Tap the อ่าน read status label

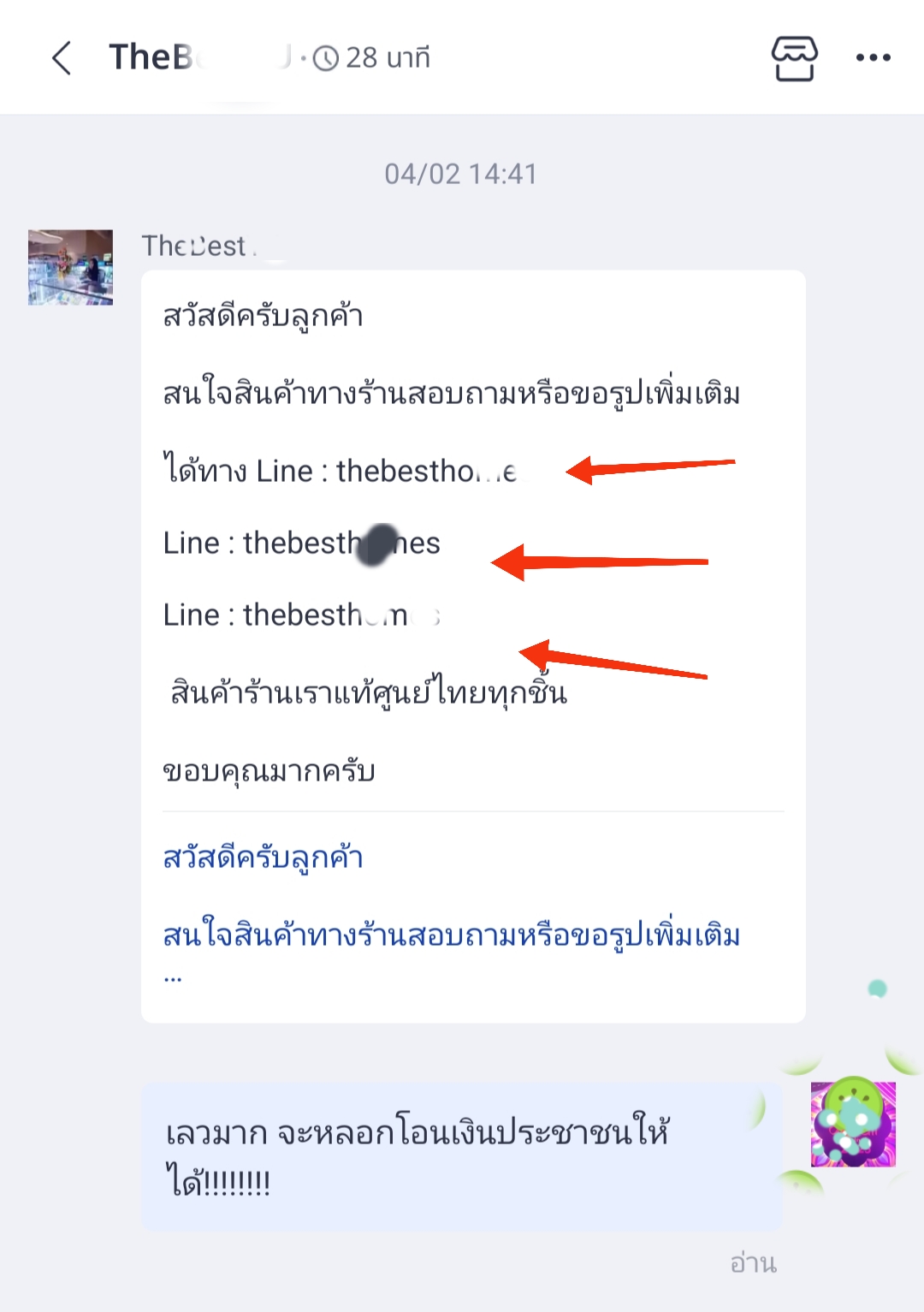[753, 1262]
